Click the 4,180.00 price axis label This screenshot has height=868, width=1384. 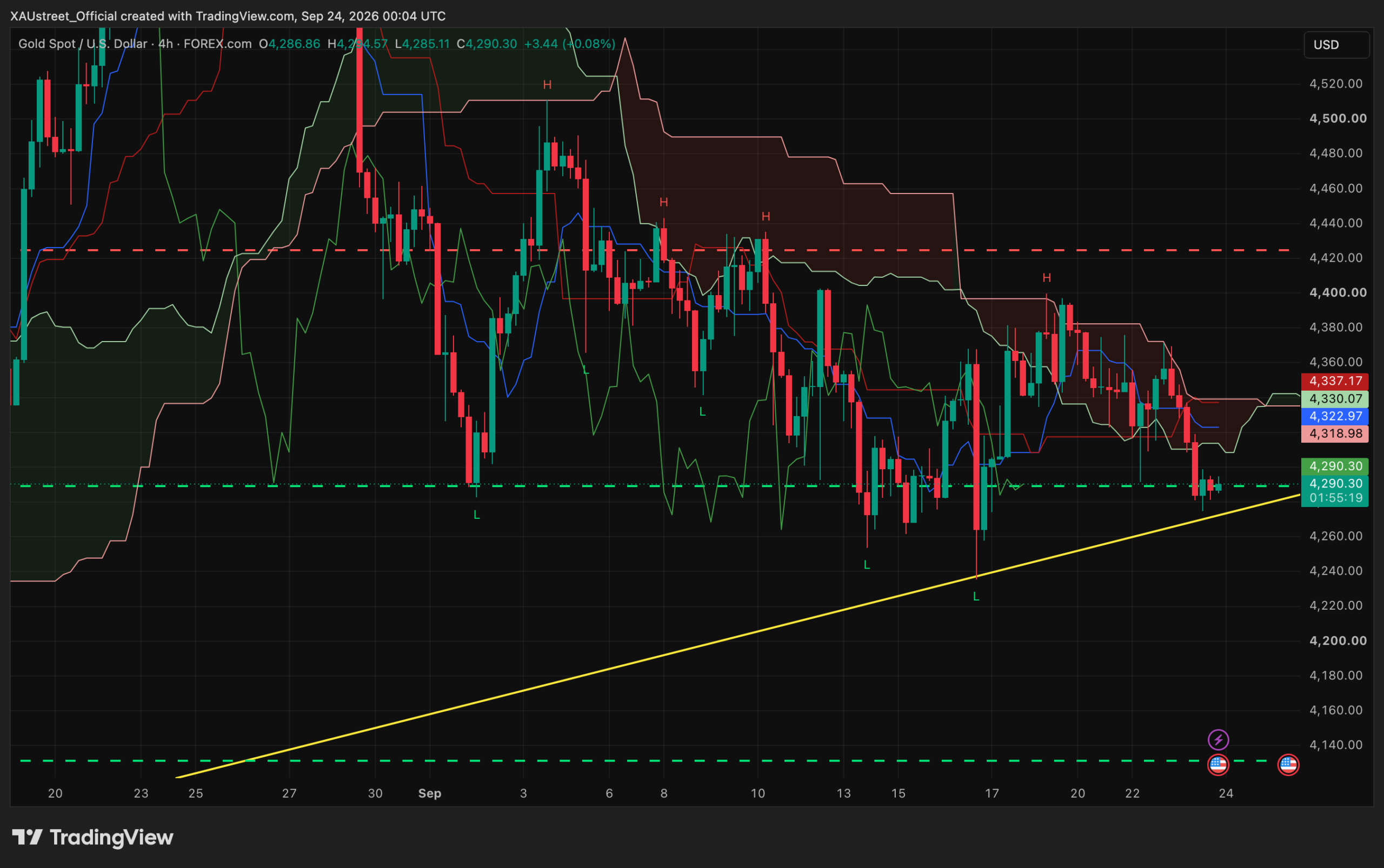tap(1336, 675)
